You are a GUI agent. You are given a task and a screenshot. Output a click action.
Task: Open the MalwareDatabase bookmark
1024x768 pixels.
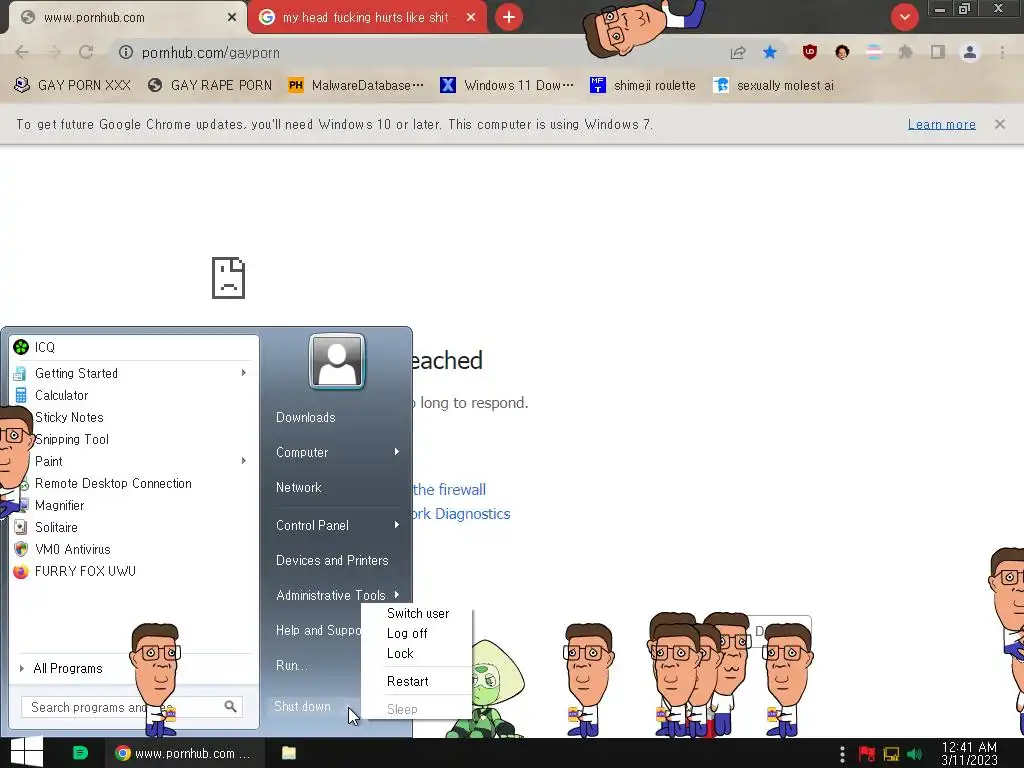point(356,85)
